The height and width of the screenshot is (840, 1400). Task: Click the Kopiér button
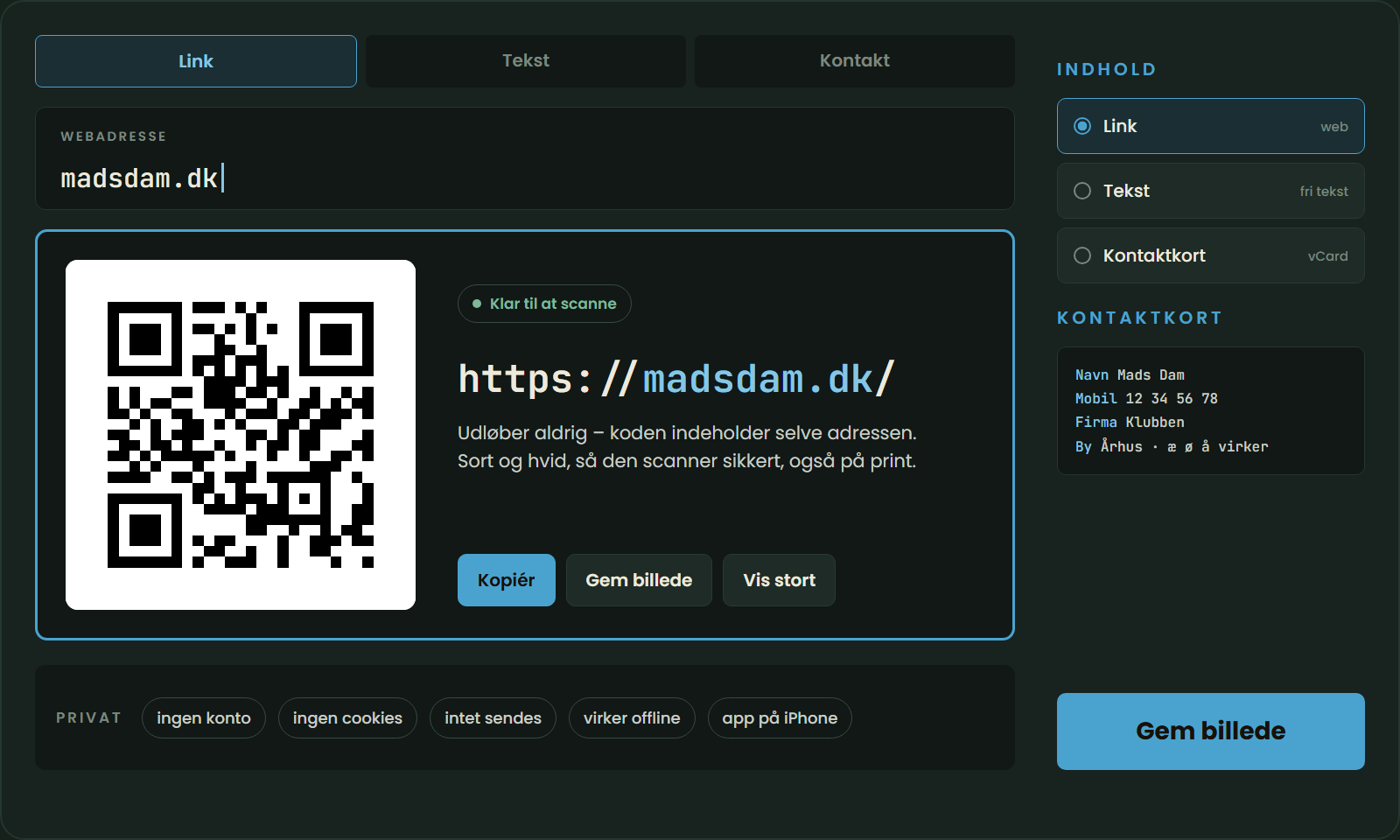point(507,580)
